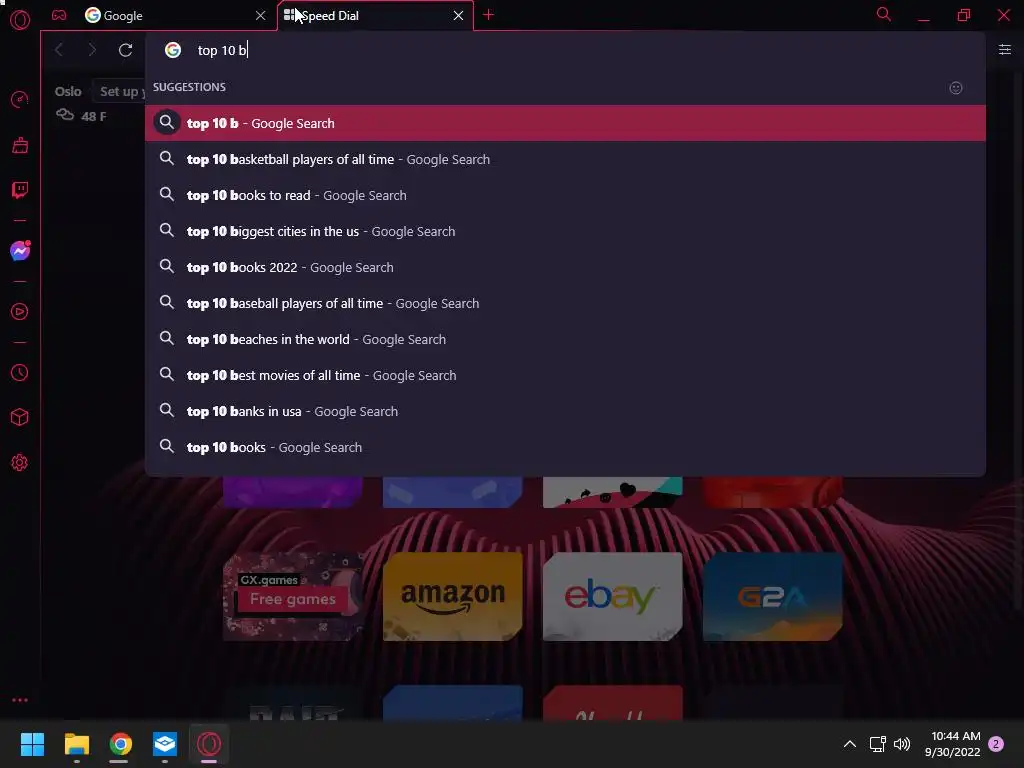Select 'top 10 basketball players of all time' suggestion
This screenshot has height=768, width=1024.
(x=565, y=159)
